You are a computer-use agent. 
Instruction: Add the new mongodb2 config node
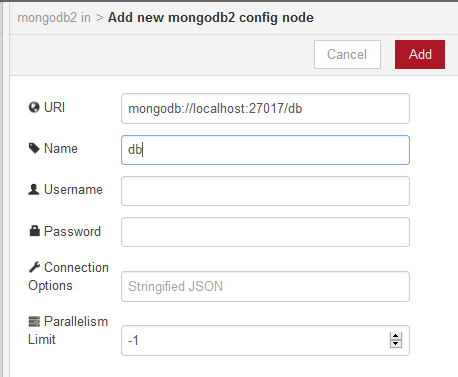point(420,54)
